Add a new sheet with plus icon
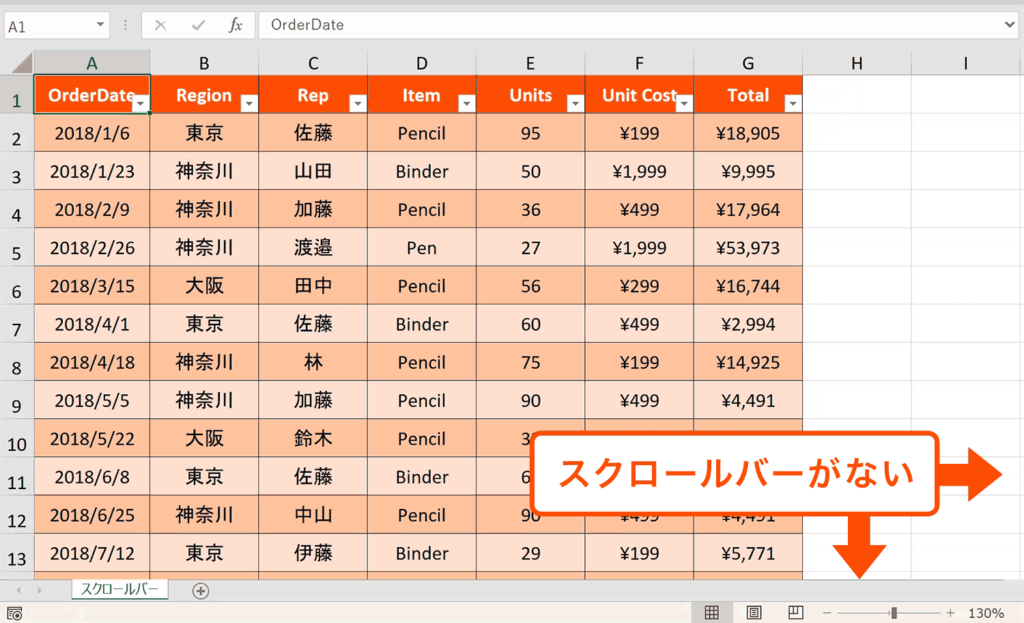The height and width of the screenshot is (623, 1024). (200, 591)
